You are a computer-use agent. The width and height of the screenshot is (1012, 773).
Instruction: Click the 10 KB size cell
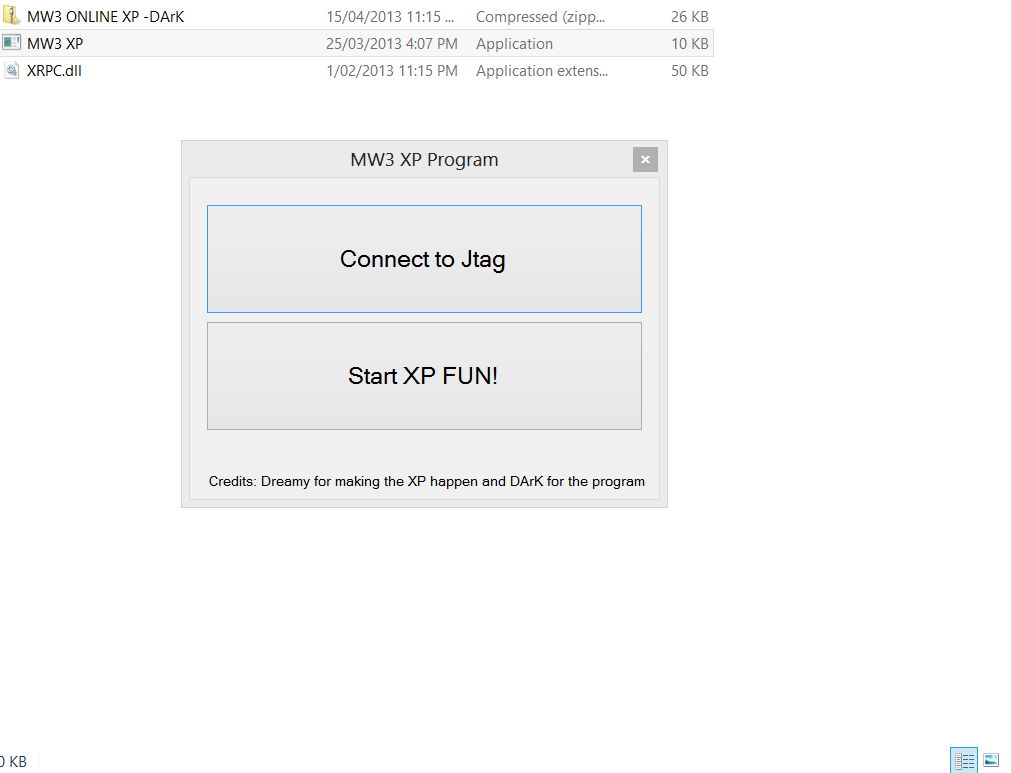coord(689,44)
